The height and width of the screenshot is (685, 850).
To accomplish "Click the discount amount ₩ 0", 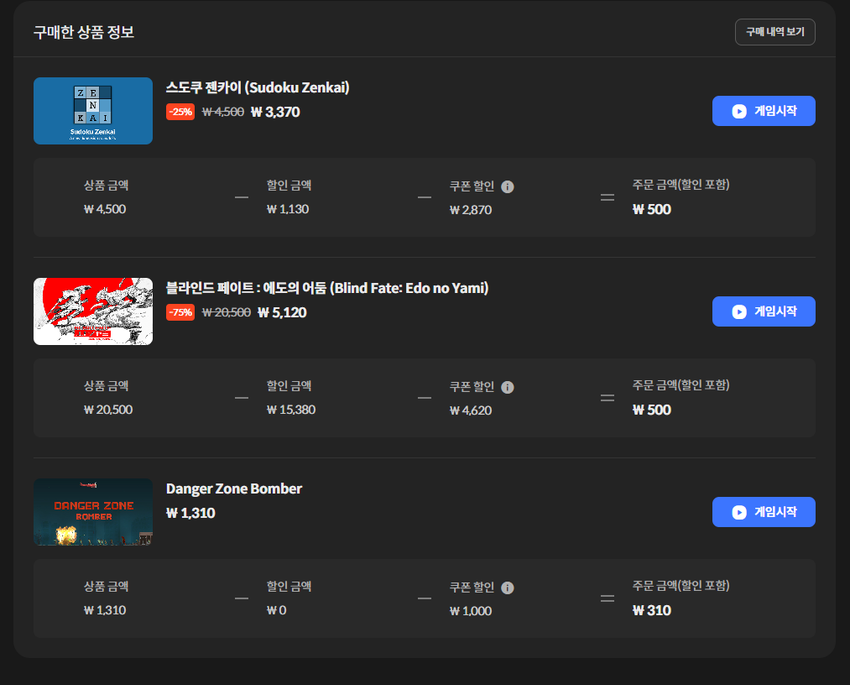I will point(276,610).
